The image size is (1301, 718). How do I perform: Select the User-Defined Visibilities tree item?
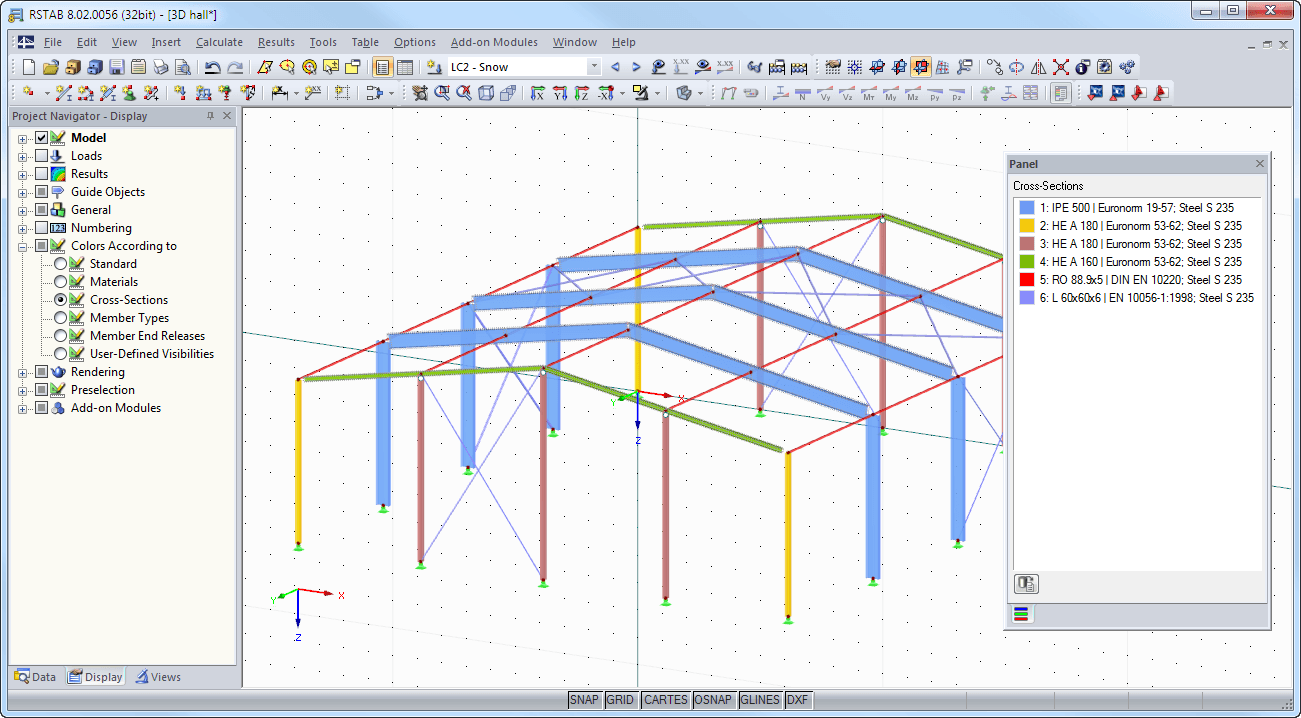(152, 354)
